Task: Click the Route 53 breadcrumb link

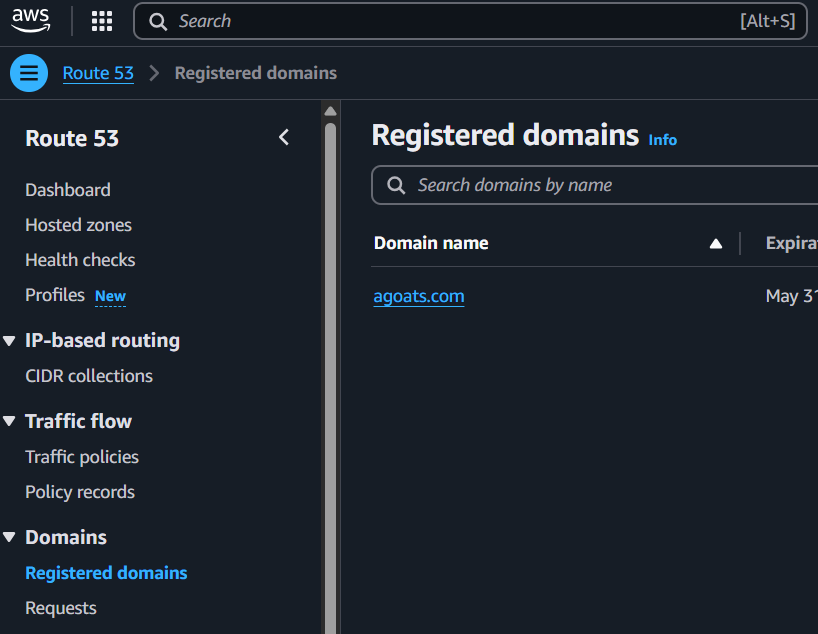Action: (x=98, y=73)
